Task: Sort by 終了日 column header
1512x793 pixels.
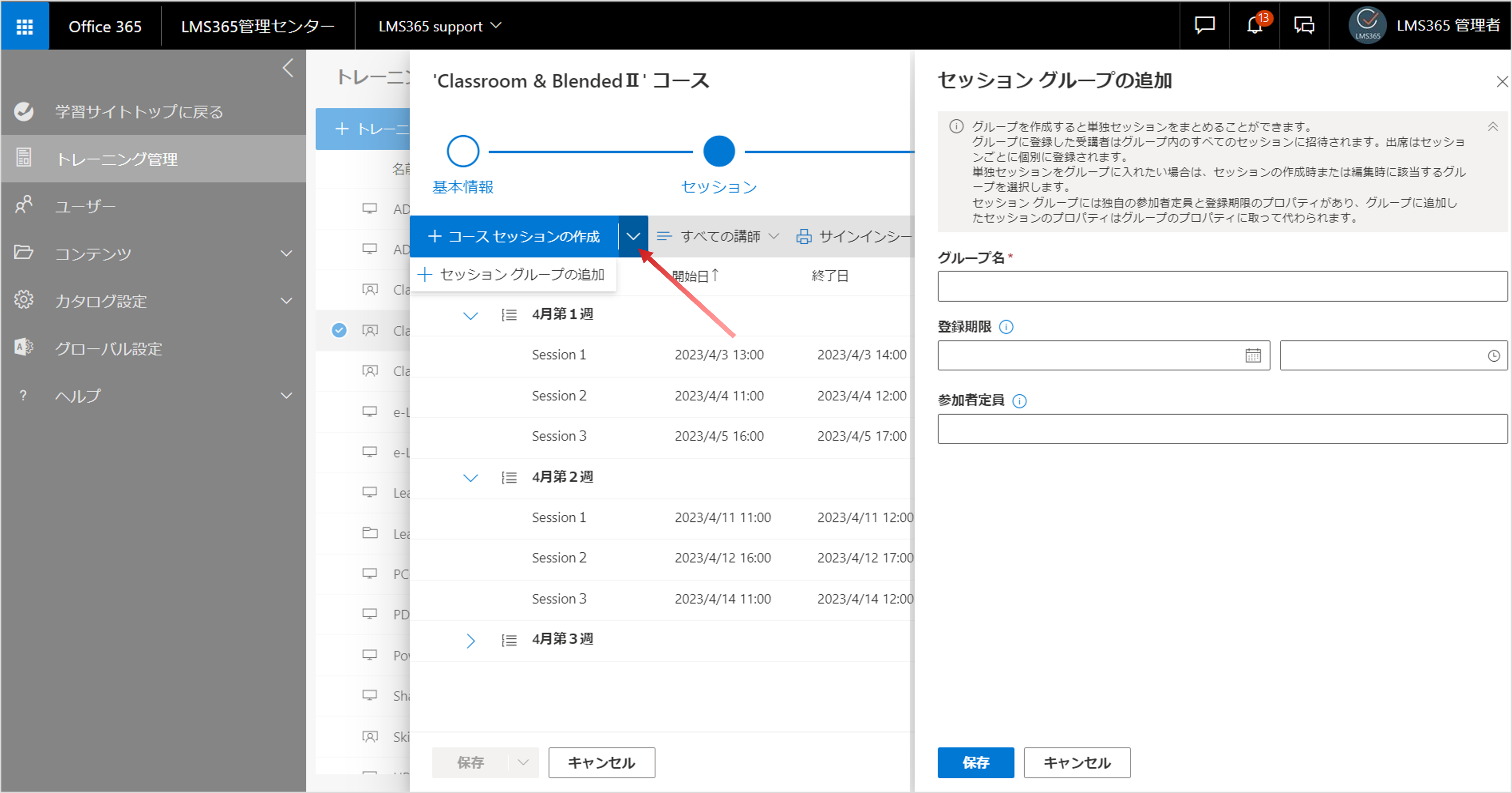Action: coord(830,276)
